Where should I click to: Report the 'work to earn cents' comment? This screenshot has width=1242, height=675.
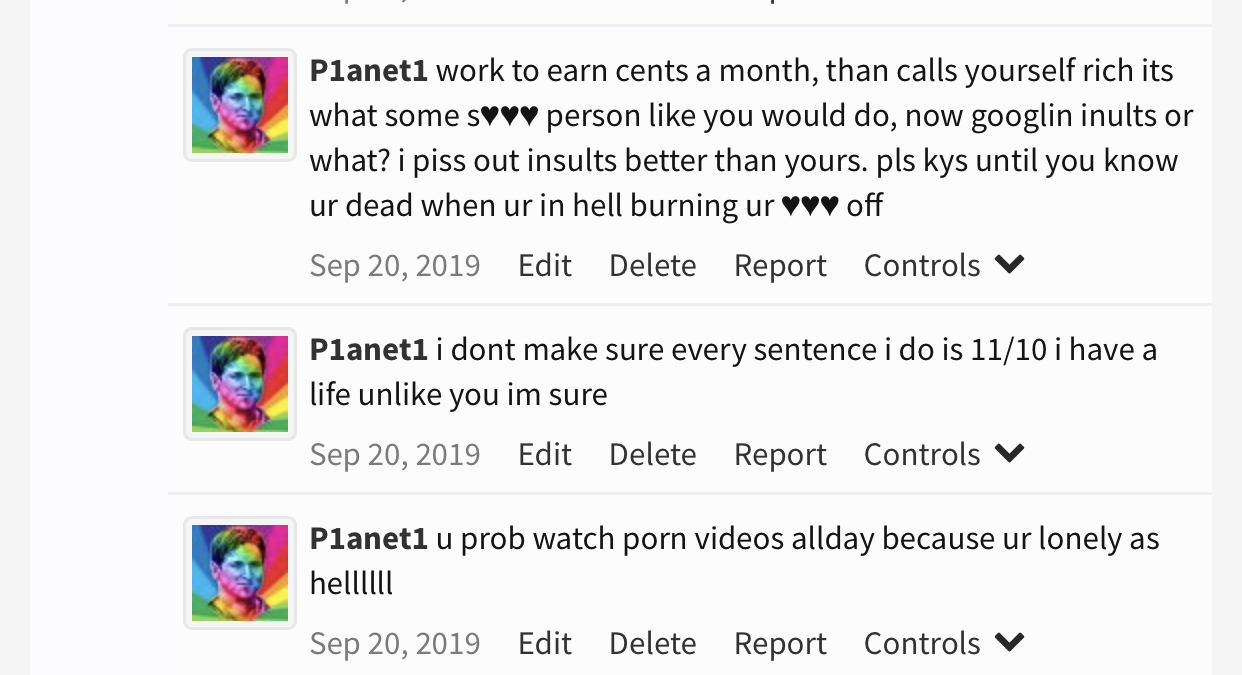point(780,266)
